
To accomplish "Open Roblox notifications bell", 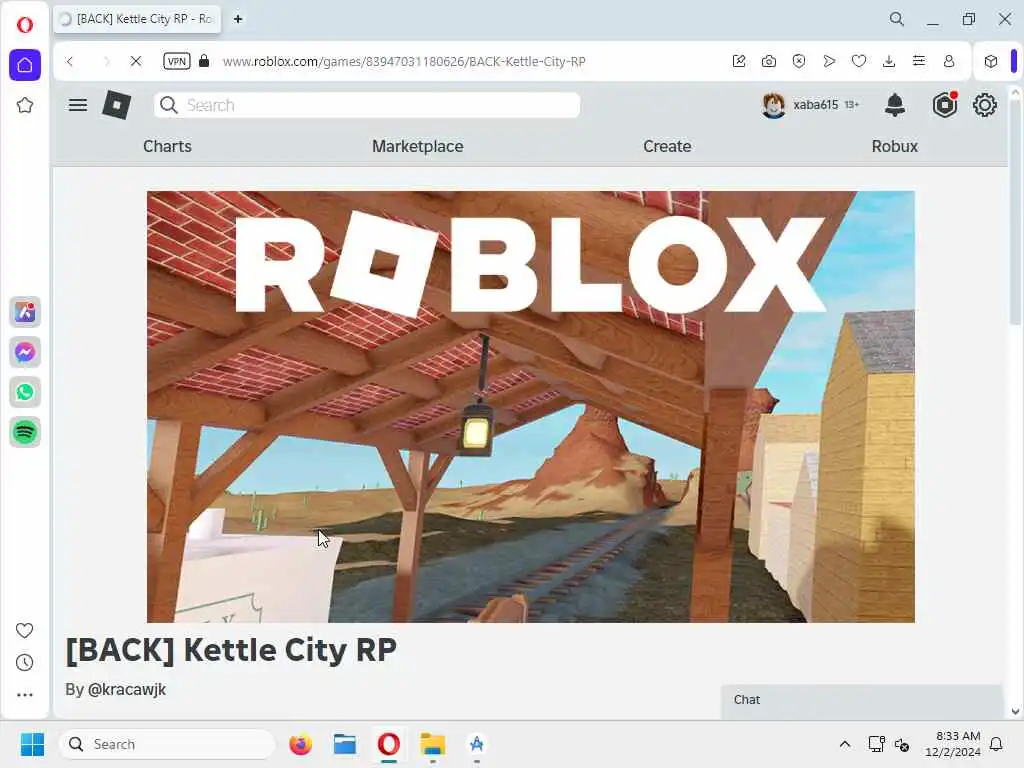I will (895, 104).
